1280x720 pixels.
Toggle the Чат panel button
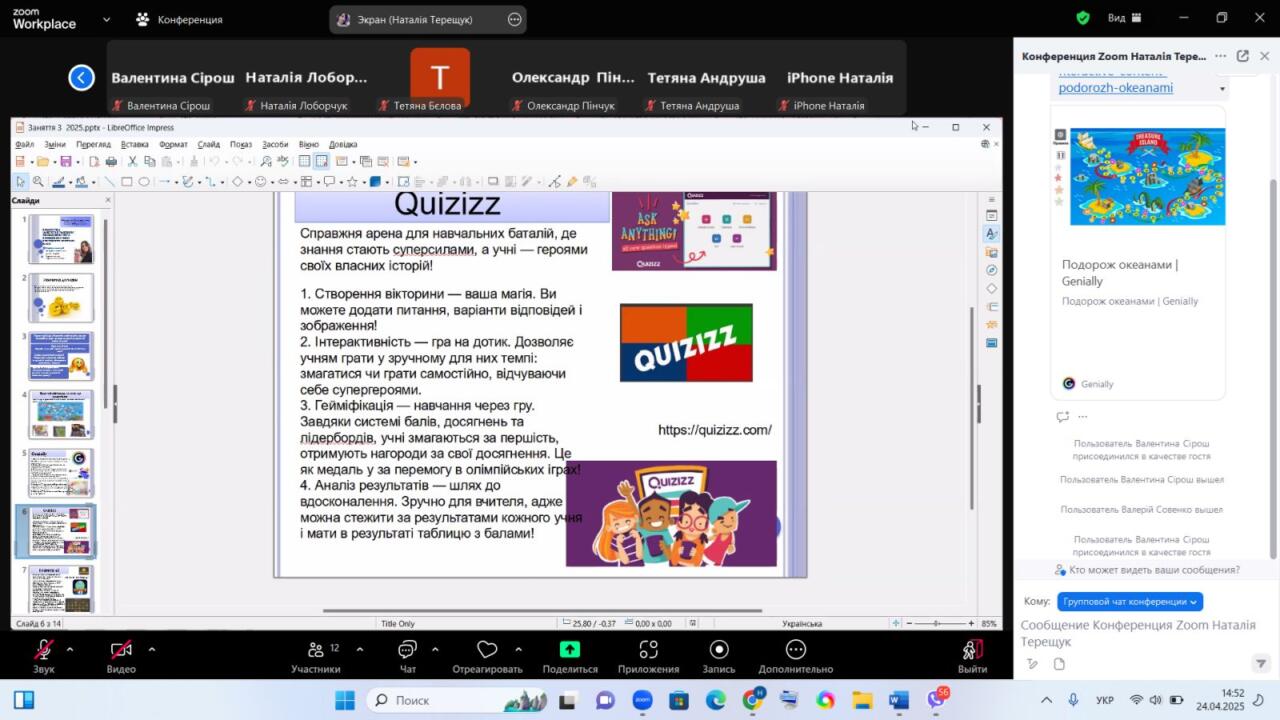[407, 655]
